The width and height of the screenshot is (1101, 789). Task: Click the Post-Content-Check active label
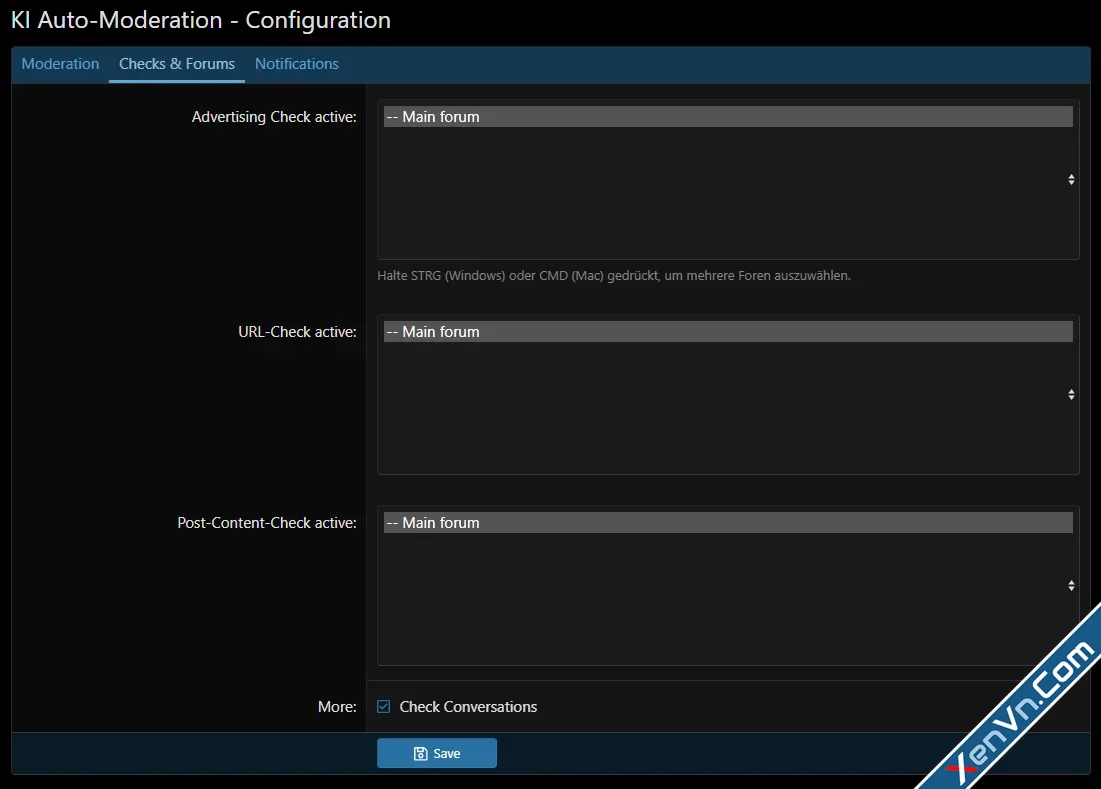[x=267, y=522]
